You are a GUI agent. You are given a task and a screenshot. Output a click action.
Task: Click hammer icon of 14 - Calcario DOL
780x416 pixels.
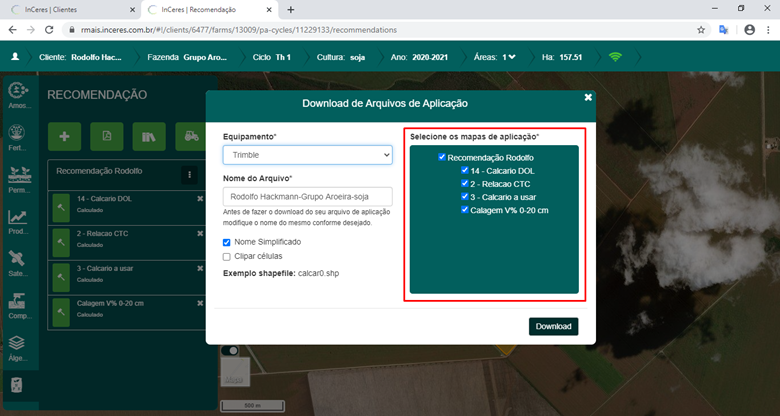tap(61, 208)
